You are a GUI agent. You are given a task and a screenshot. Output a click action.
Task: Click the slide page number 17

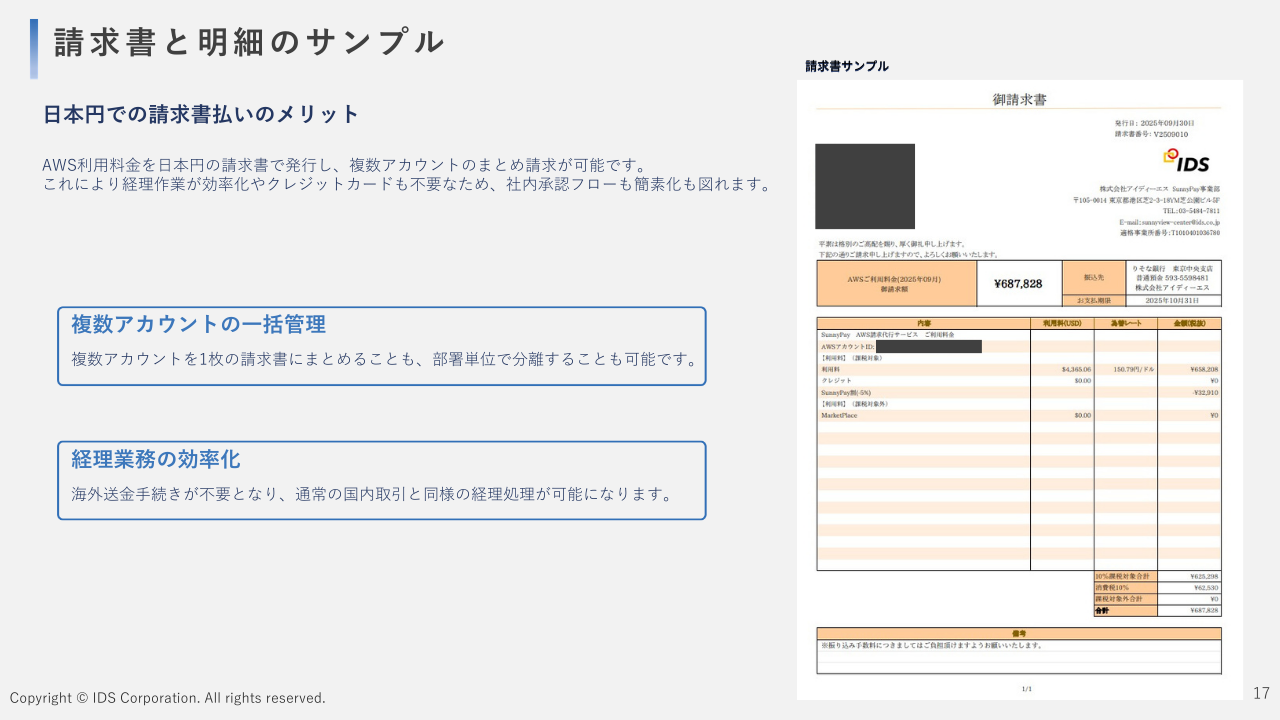pos(1259,691)
